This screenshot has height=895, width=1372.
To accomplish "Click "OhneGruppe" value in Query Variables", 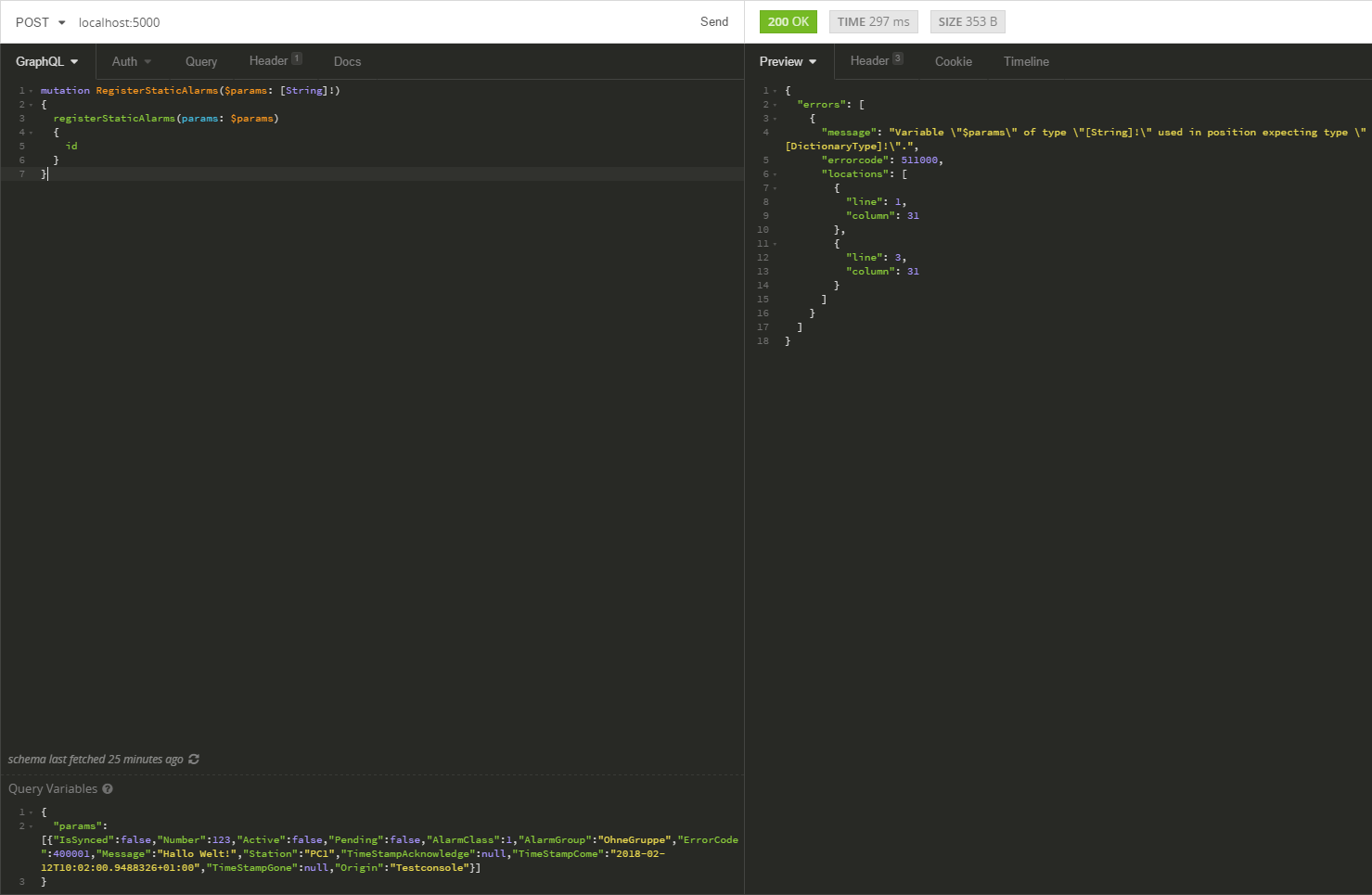I will [635, 840].
